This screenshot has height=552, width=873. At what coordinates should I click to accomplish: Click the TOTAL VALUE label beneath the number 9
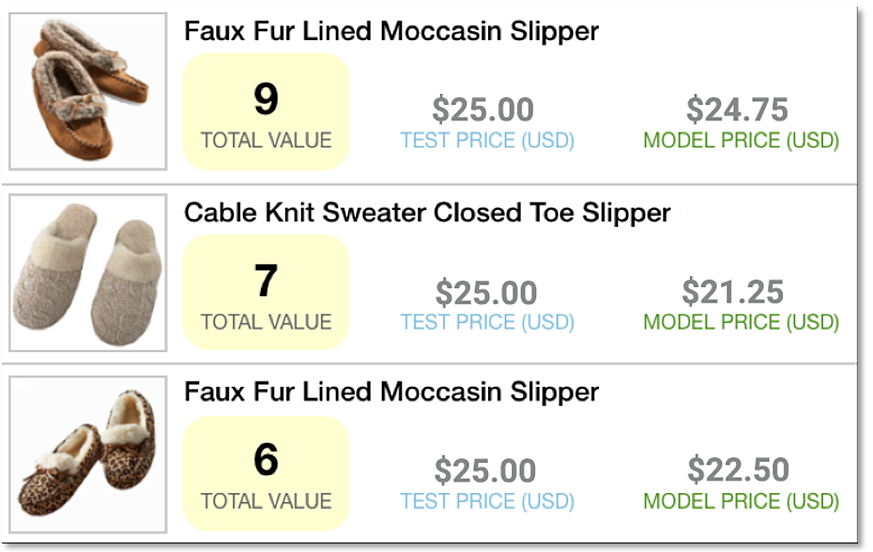266,140
